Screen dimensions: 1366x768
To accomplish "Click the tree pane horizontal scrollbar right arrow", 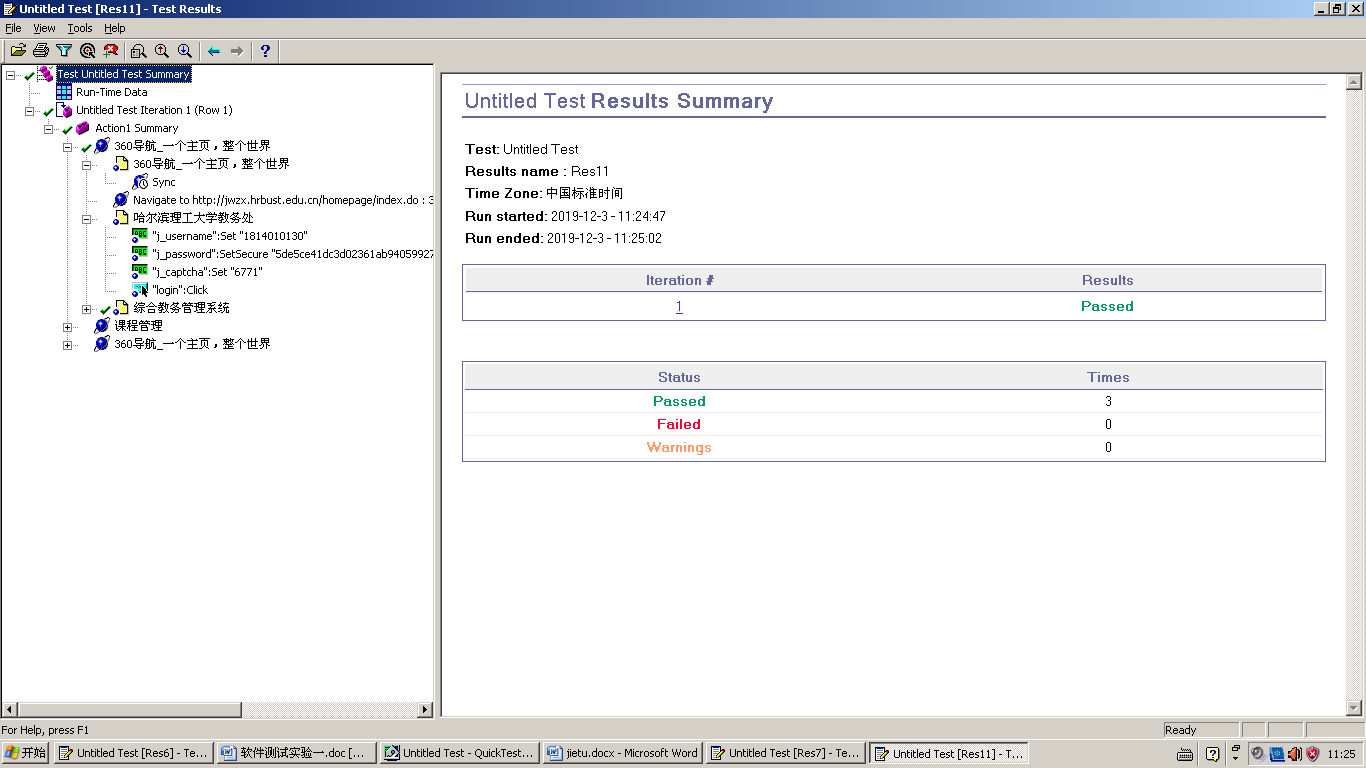I will 425,710.
